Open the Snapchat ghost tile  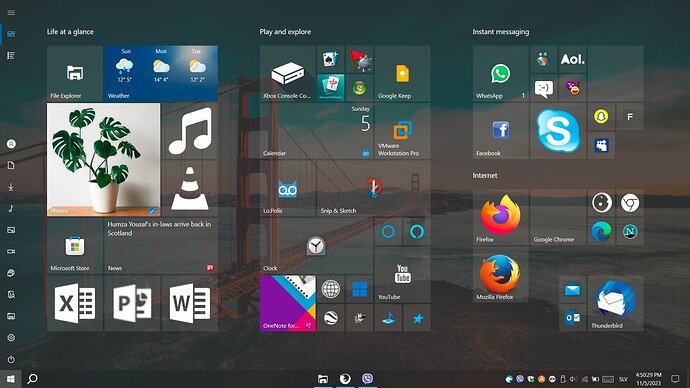pyautogui.click(x=601, y=117)
